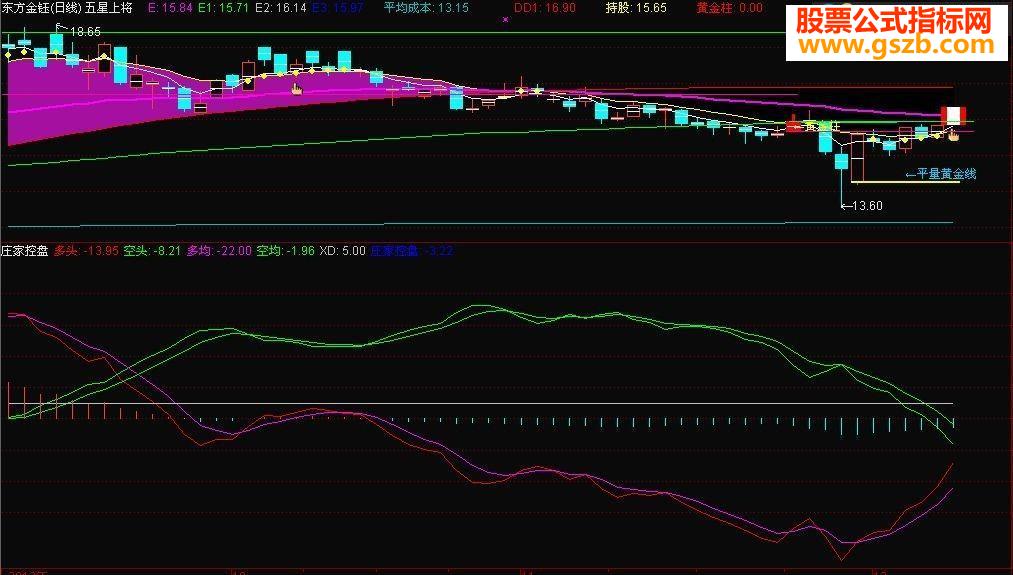The height and width of the screenshot is (575, 1013).
Task: Click the E: 15.84 indicator value
Action: click(171, 8)
